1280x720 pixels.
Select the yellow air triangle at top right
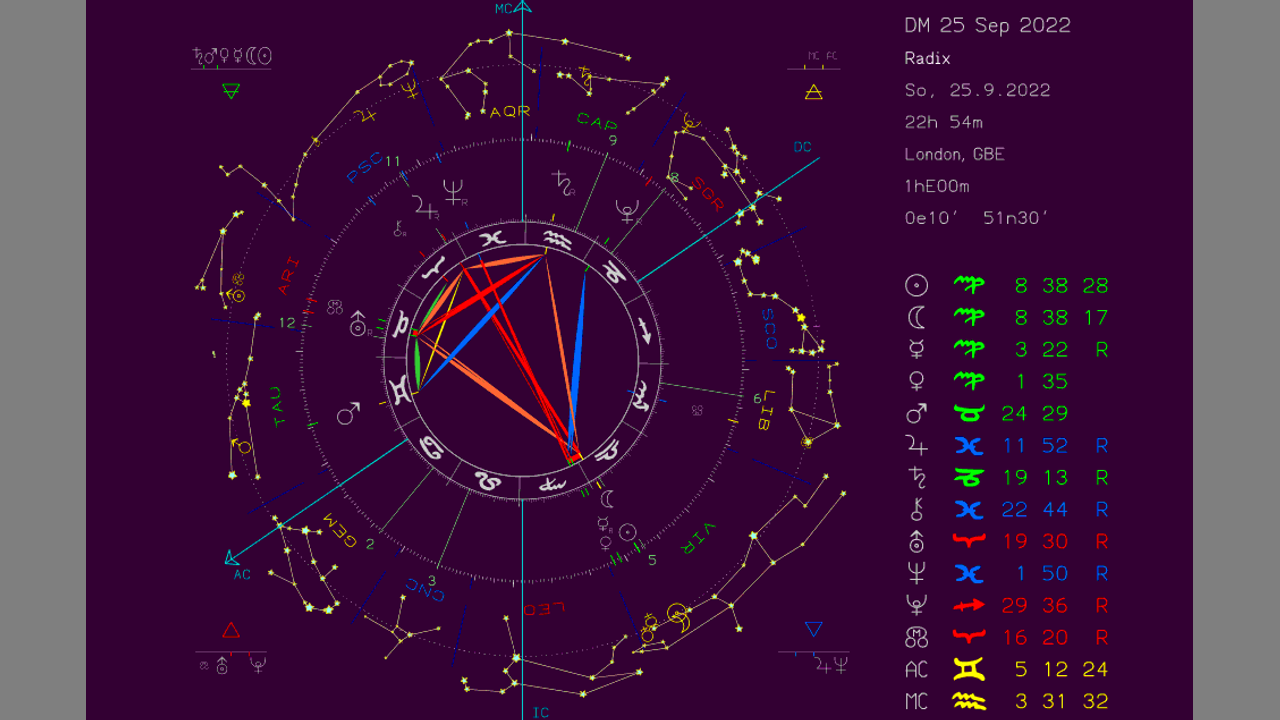(x=813, y=92)
